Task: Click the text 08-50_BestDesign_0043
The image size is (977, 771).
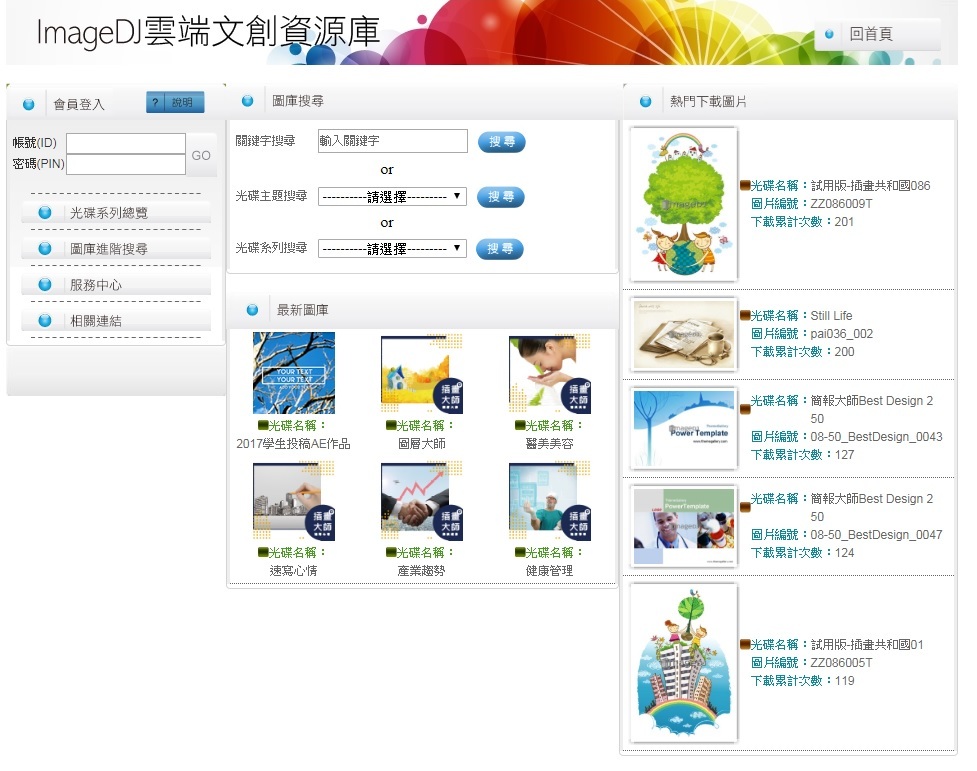Action: (x=877, y=437)
